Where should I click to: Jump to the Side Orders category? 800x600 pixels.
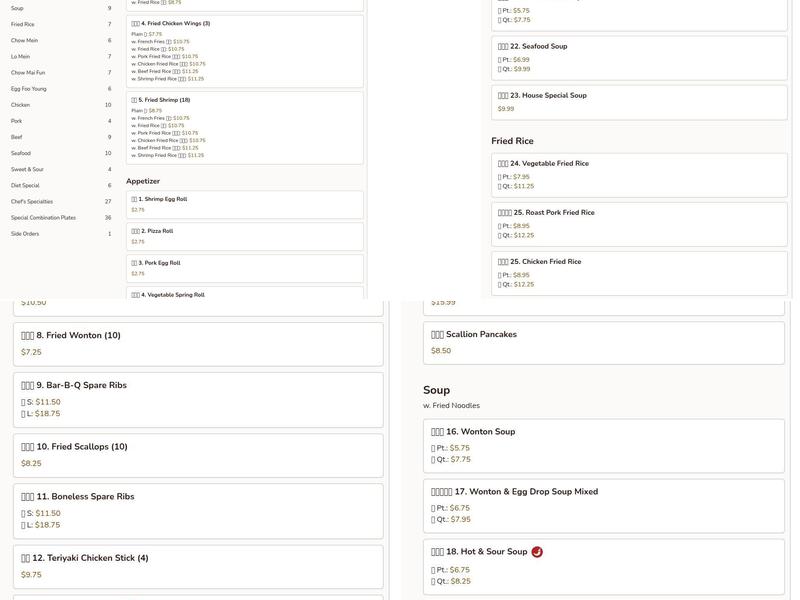click(x=25, y=234)
